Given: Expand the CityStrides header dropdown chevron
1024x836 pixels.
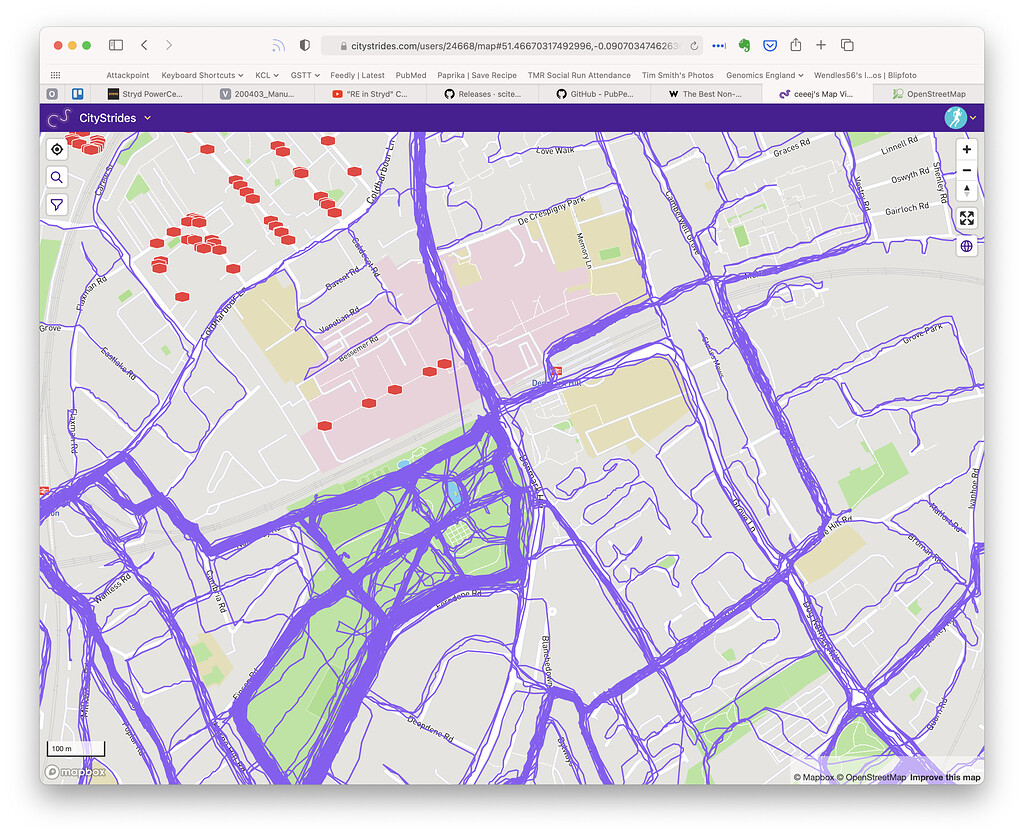Looking at the screenshot, I should [x=148, y=117].
